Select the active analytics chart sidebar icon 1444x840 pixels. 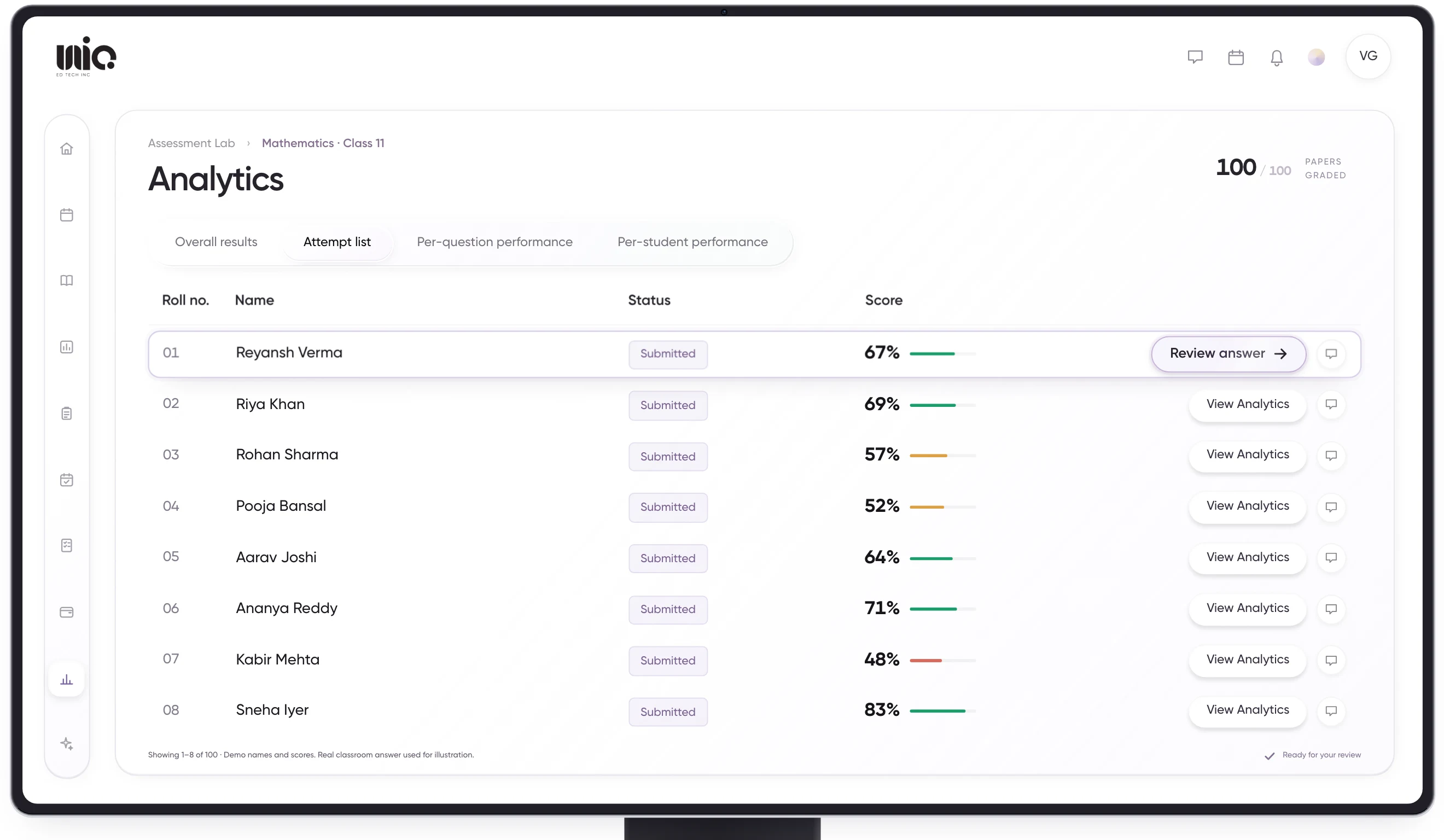point(67,680)
